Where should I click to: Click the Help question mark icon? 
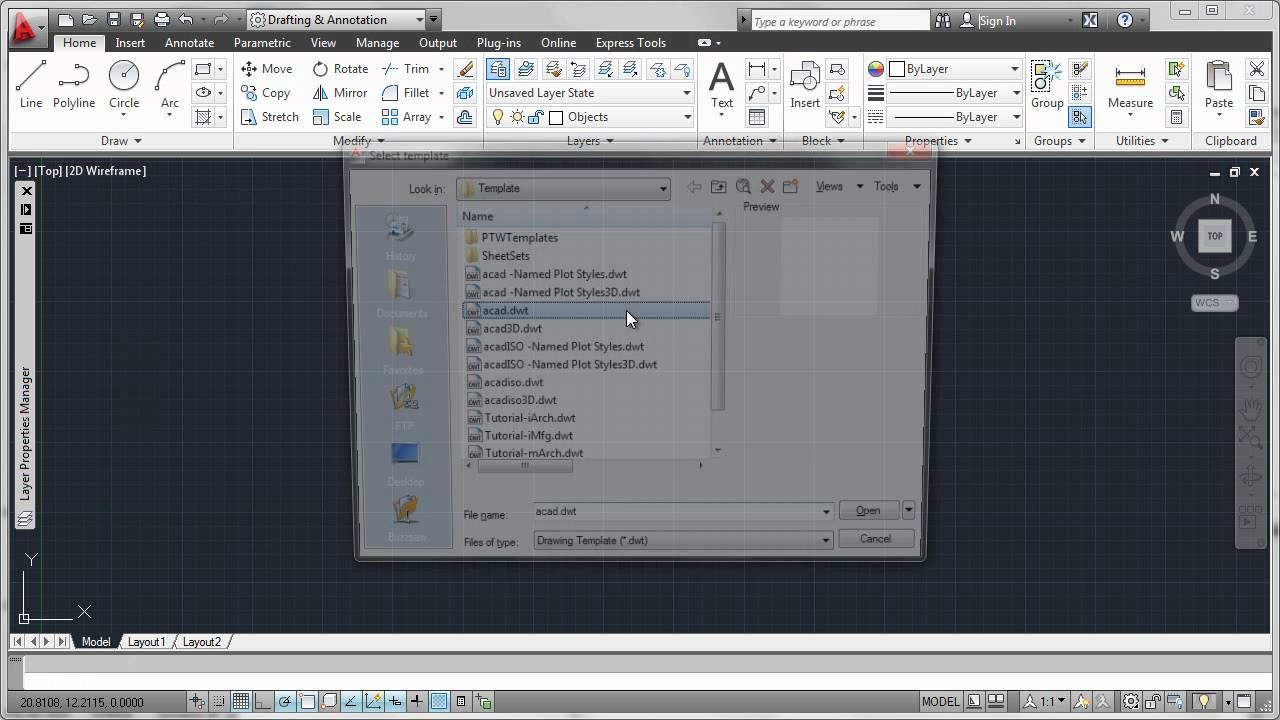pyautogui.click(x=1125, y=20)
